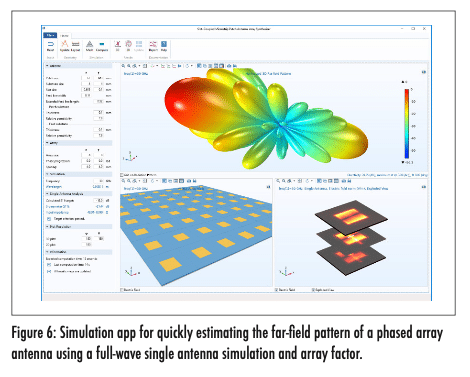Screen dimensions: 470x377
Task: Click the Mesh icon in the Simulation group
Action: pos(89,46)
